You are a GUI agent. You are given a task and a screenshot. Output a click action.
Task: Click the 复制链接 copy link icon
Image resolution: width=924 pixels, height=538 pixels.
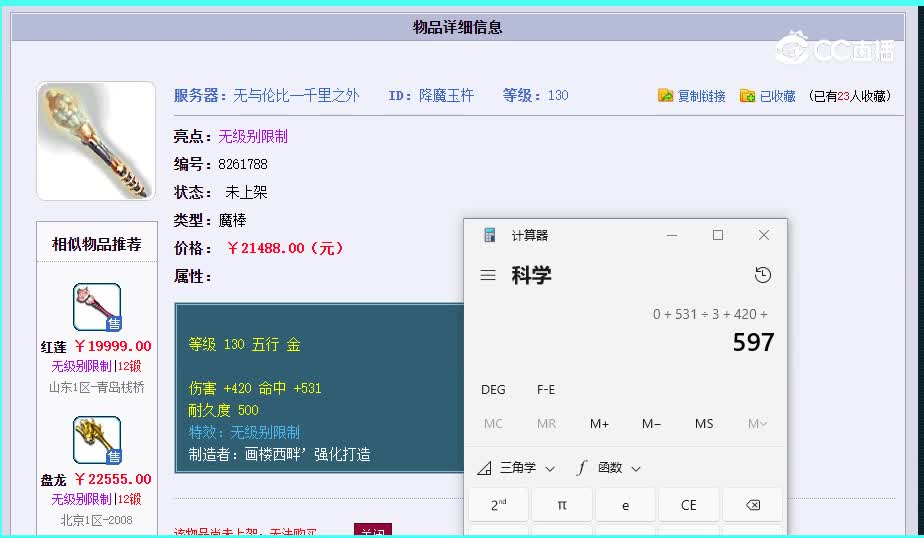coord(665,96)
